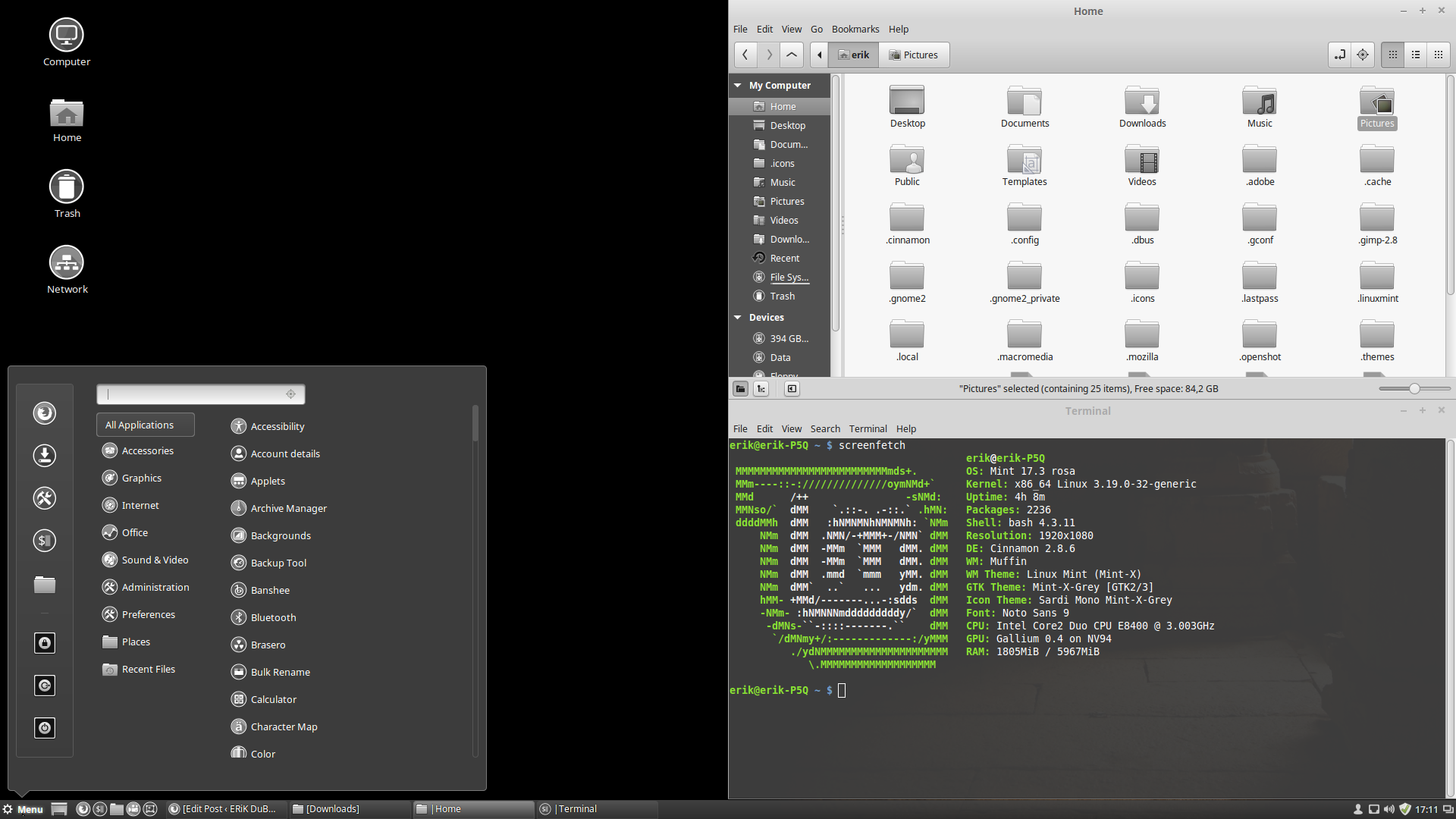This screenshot has width=1456, height=819.
Task: Open the Bookmarks menu in Nemo
Action: coord(856,29)
